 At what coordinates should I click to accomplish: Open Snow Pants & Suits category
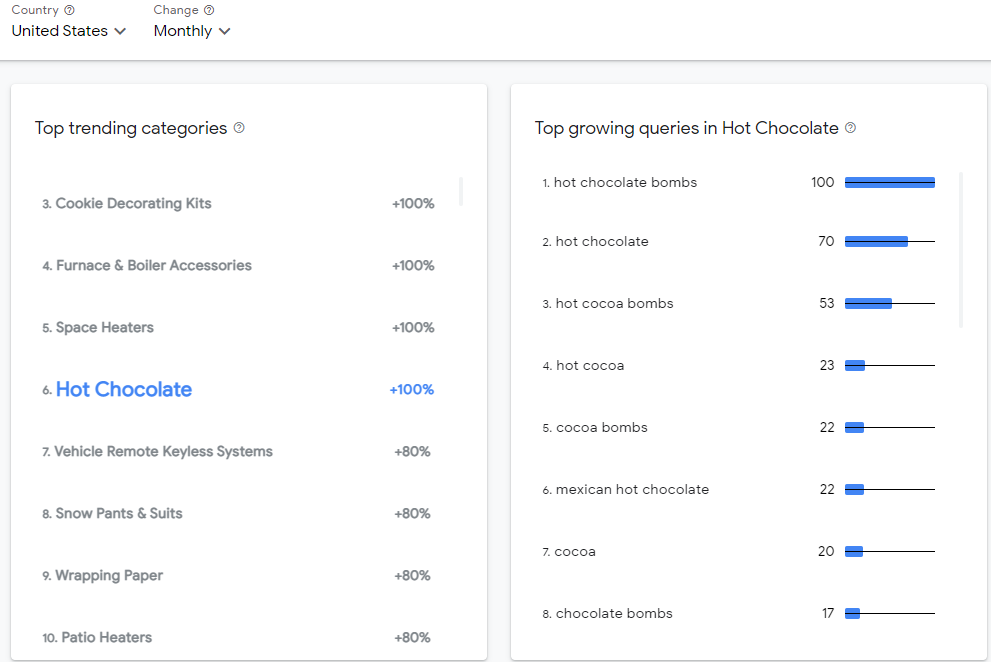pyautogui.click(x=119, y=513)
